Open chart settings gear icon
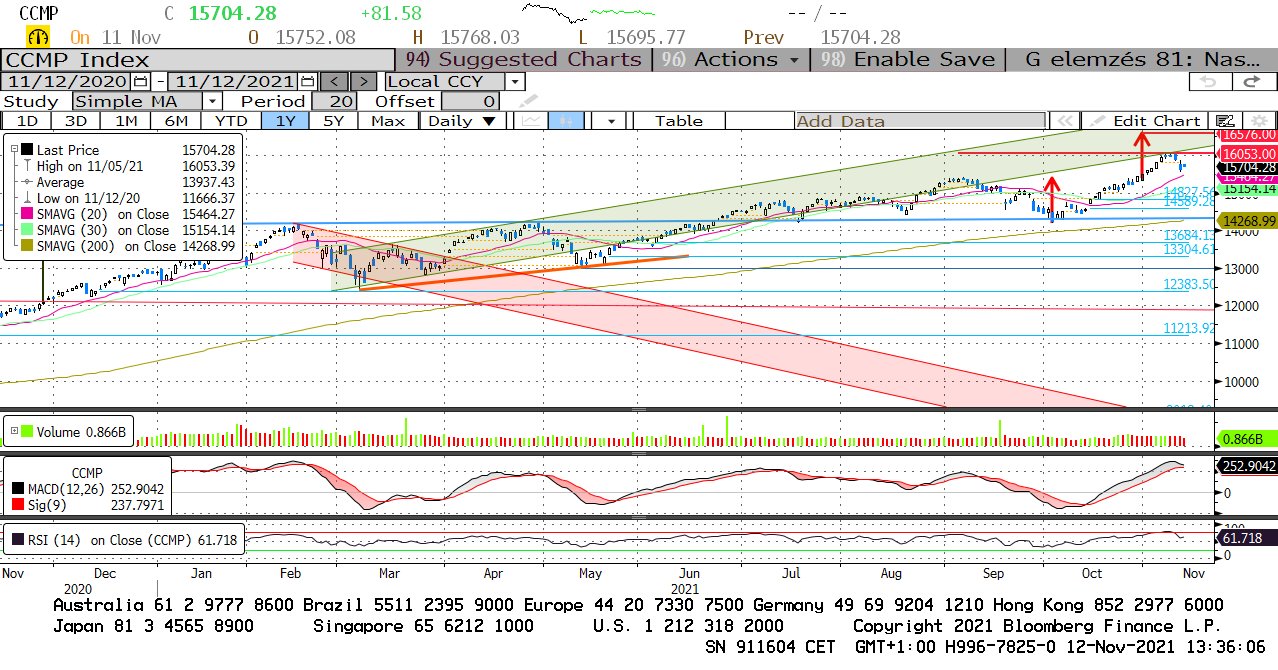 (1258, 121)
